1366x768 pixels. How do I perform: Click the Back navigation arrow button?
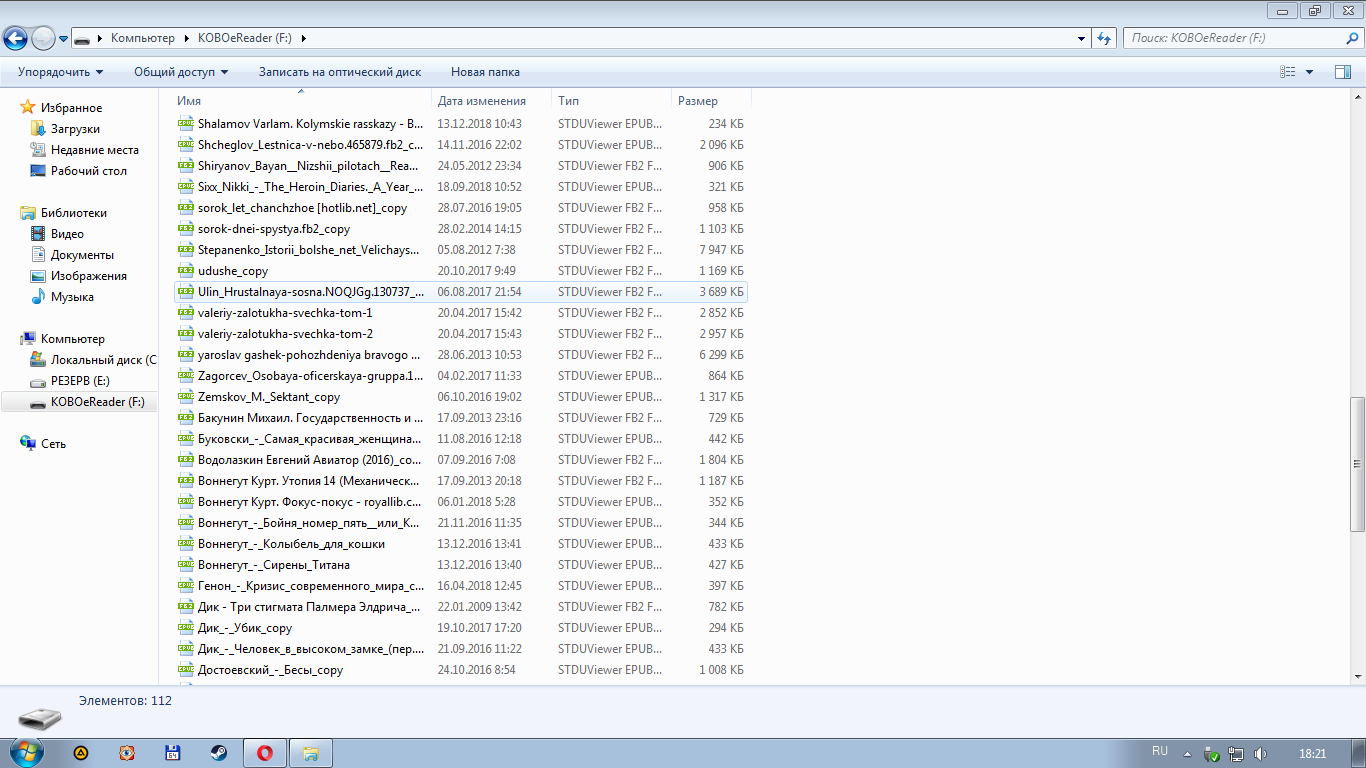16,39
